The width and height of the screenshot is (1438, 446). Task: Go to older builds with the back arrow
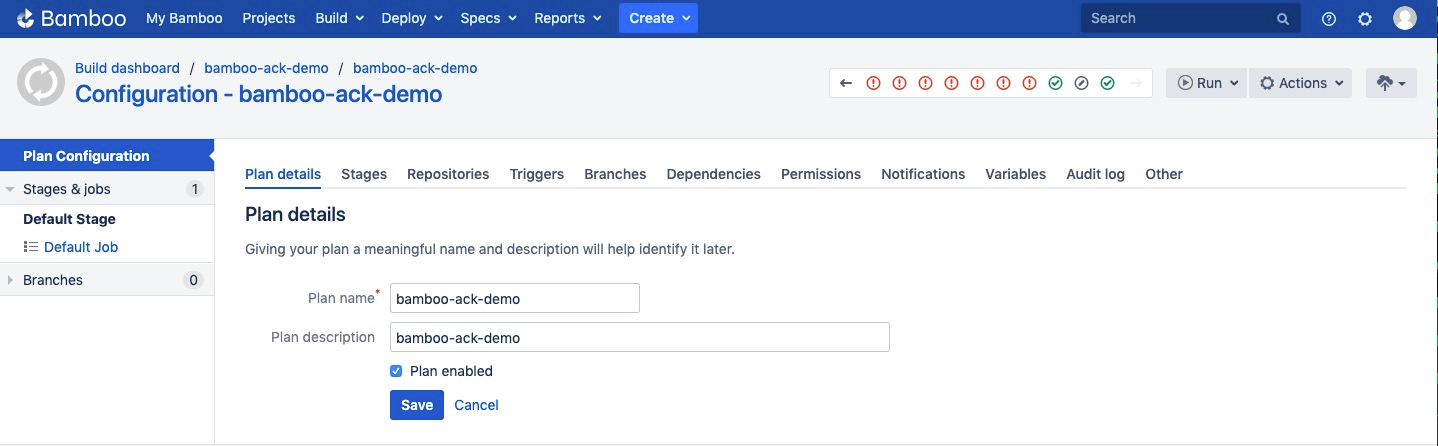pyautogui.click(x=846, y=83)
